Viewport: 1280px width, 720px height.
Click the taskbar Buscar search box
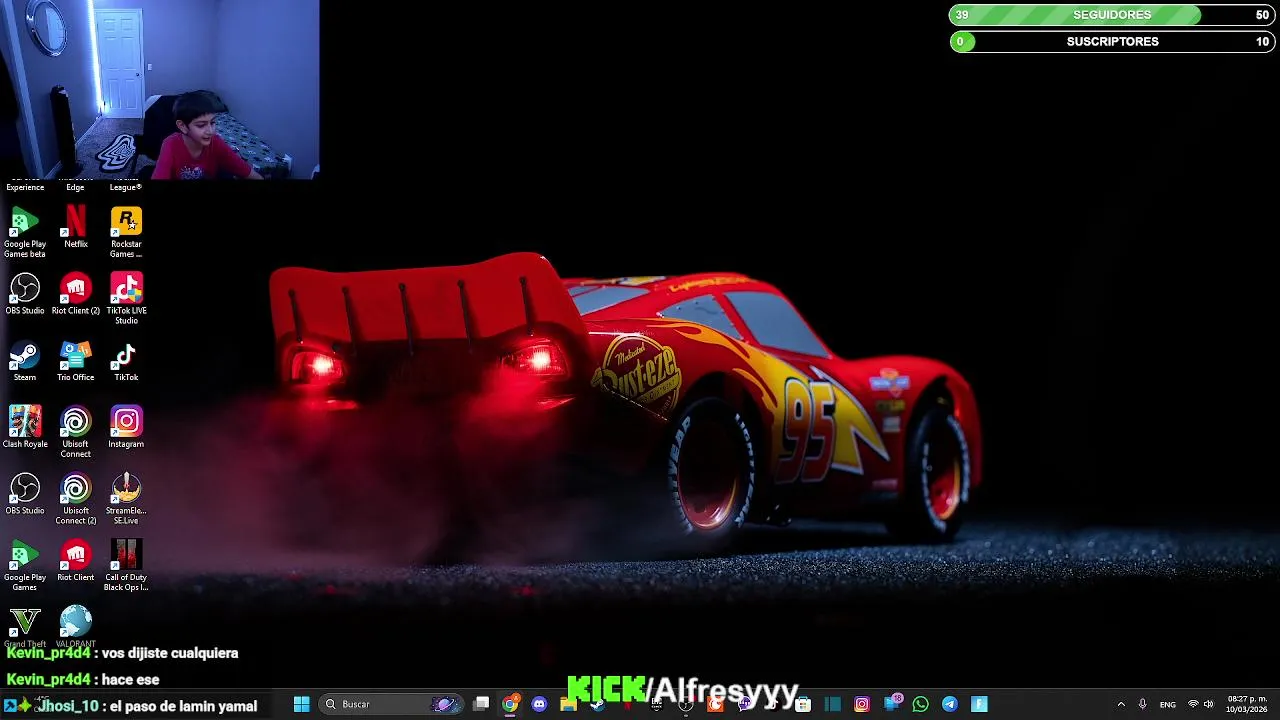pos(392,704)
